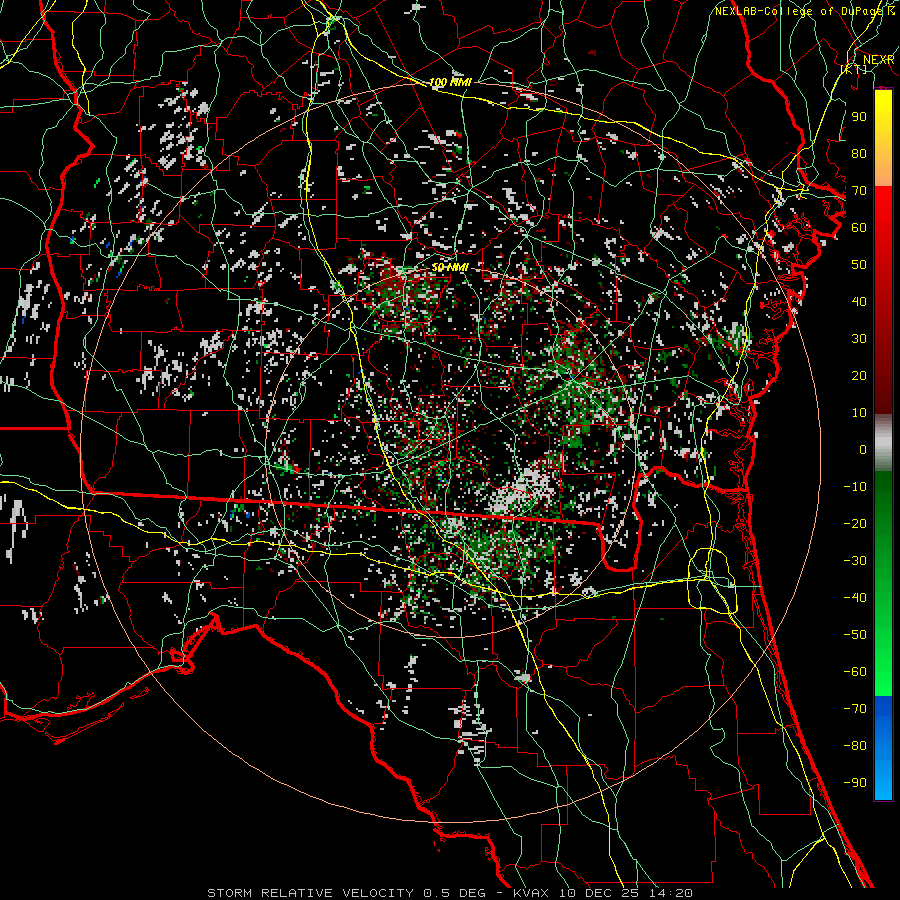Screen dimensions: 900x900
Task: Click the 100 NMI range ring label
Action: tap(451, 83)
